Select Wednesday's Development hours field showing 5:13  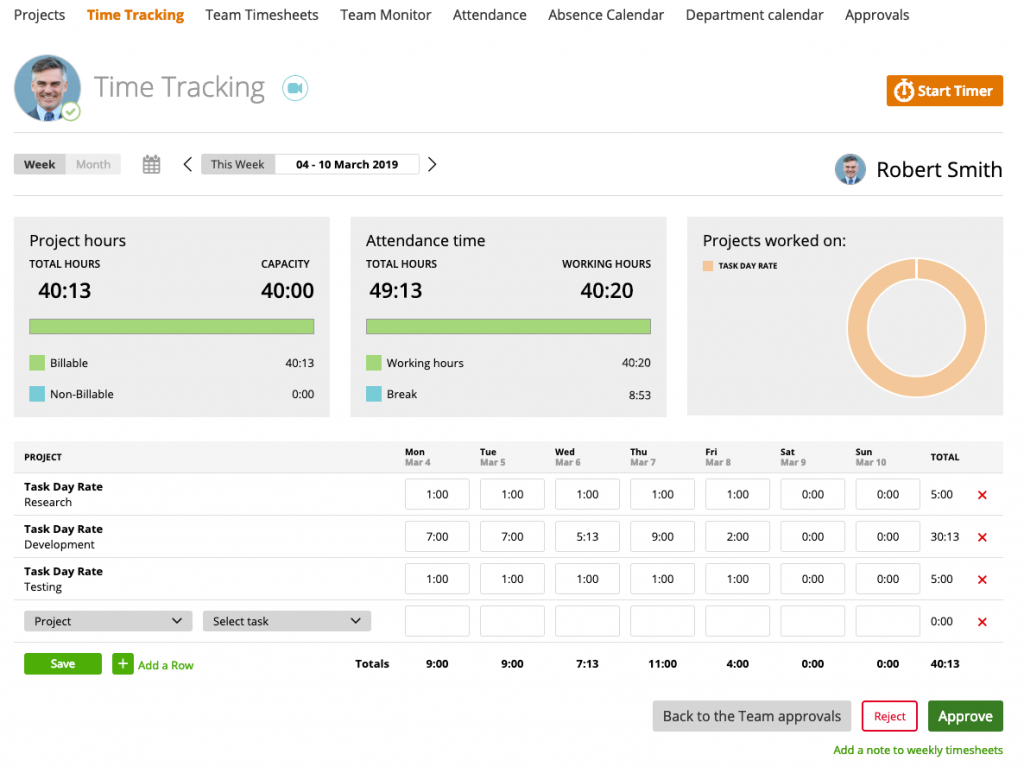(587, 536)
